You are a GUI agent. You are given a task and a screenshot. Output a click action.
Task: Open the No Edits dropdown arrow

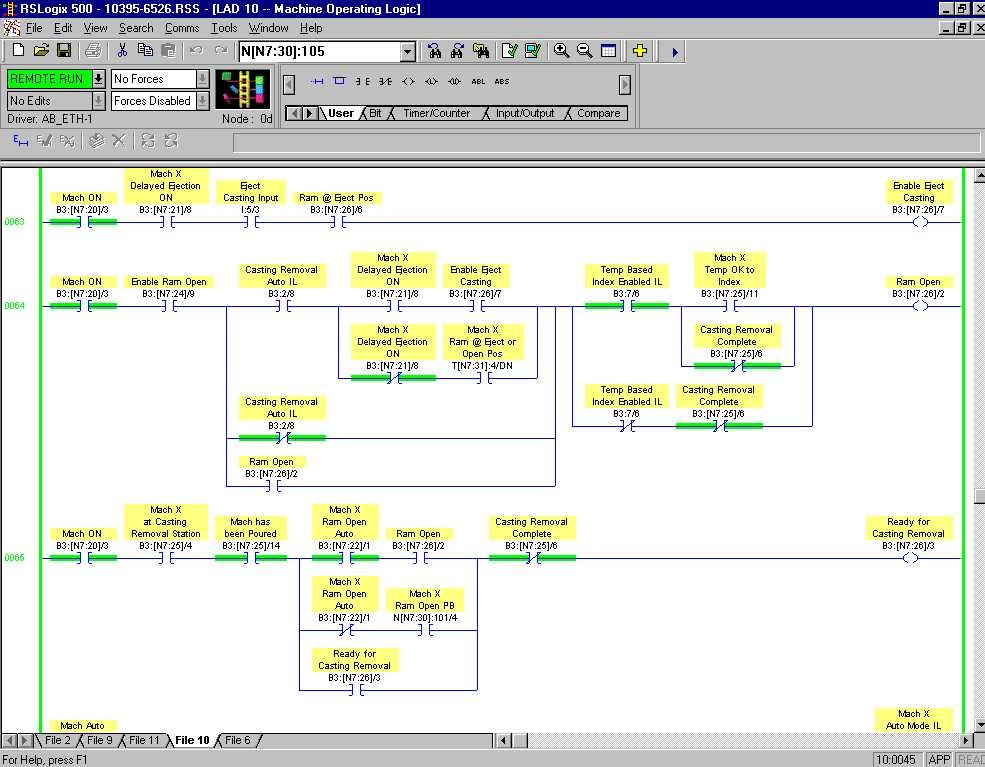click(98, 101)
